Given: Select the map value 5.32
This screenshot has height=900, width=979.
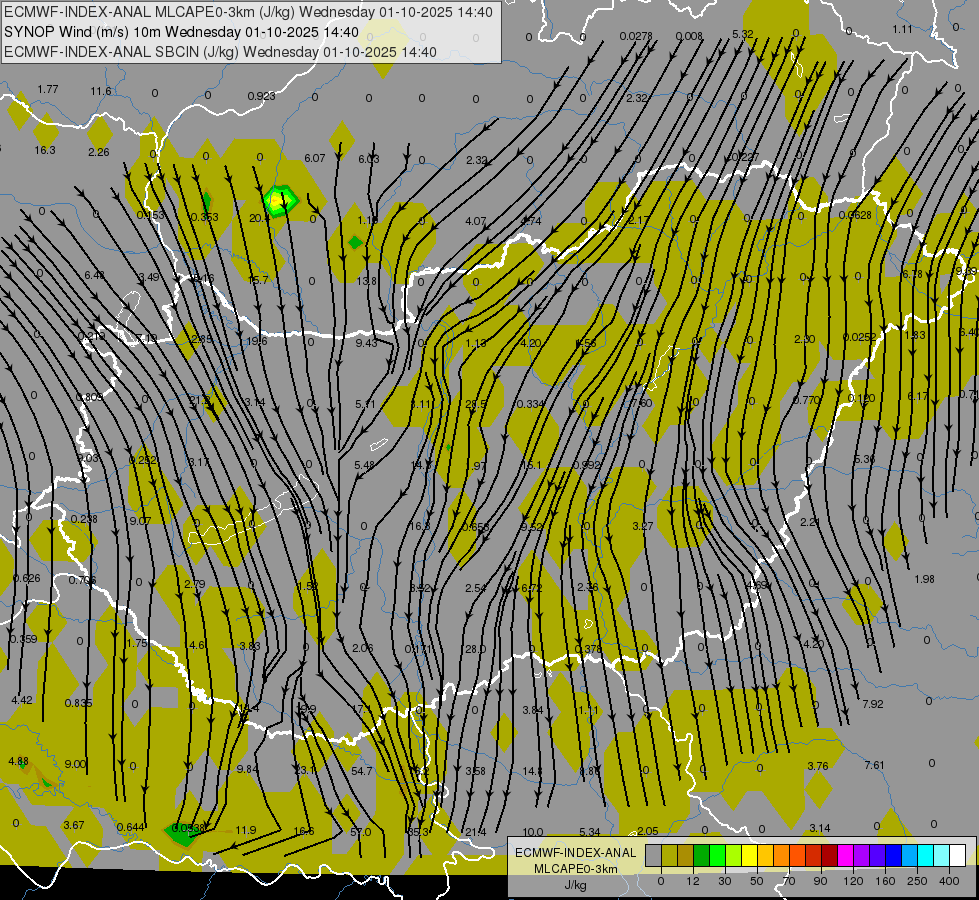Looking at the screenshot, I should pos(742,34).
